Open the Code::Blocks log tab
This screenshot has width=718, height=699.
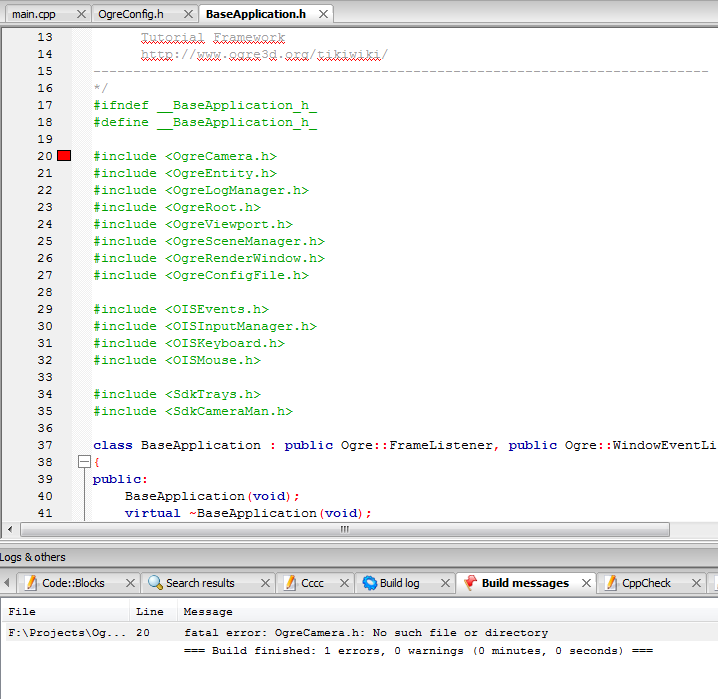point(73,583)
